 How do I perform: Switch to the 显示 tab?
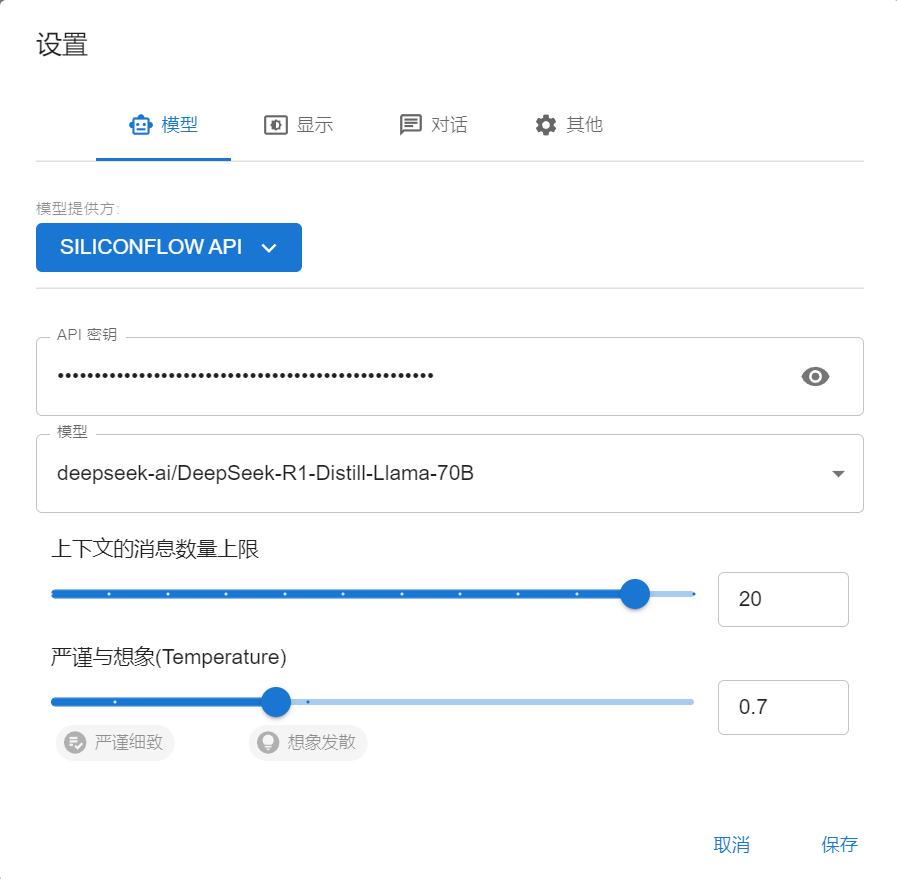[x=298, y=125]
